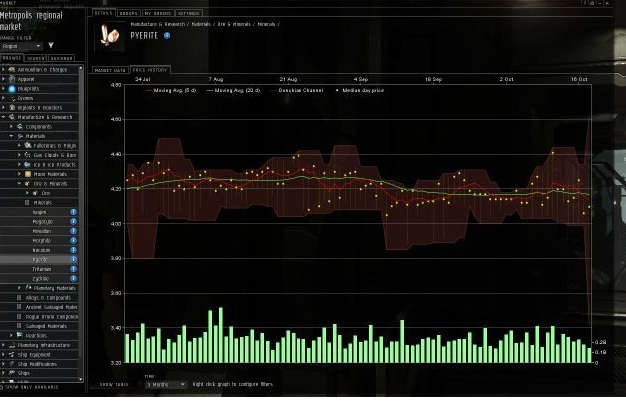Open info icon on highlighted Pyerite row
The image size is (626, 414).
click(x=73, y=259)
